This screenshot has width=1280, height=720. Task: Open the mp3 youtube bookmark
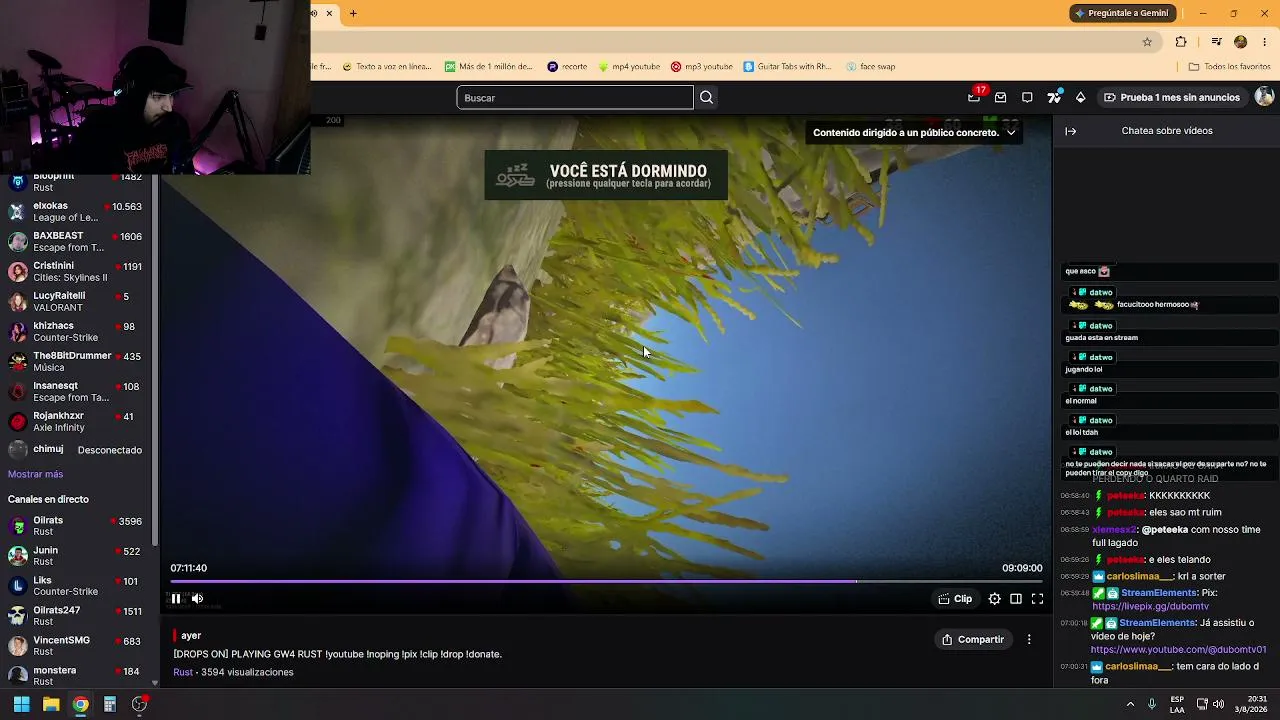(x=702, y=67)
